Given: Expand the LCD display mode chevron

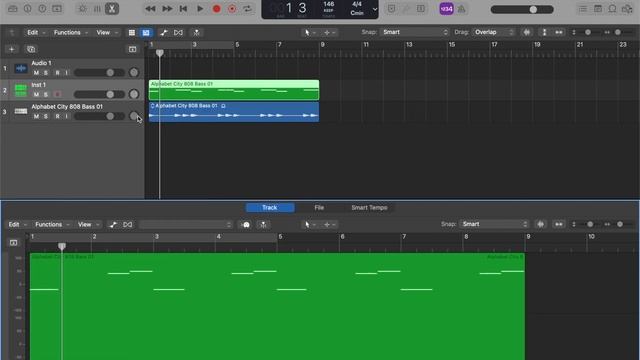Looking at the screenshot, I should (375, 9).
